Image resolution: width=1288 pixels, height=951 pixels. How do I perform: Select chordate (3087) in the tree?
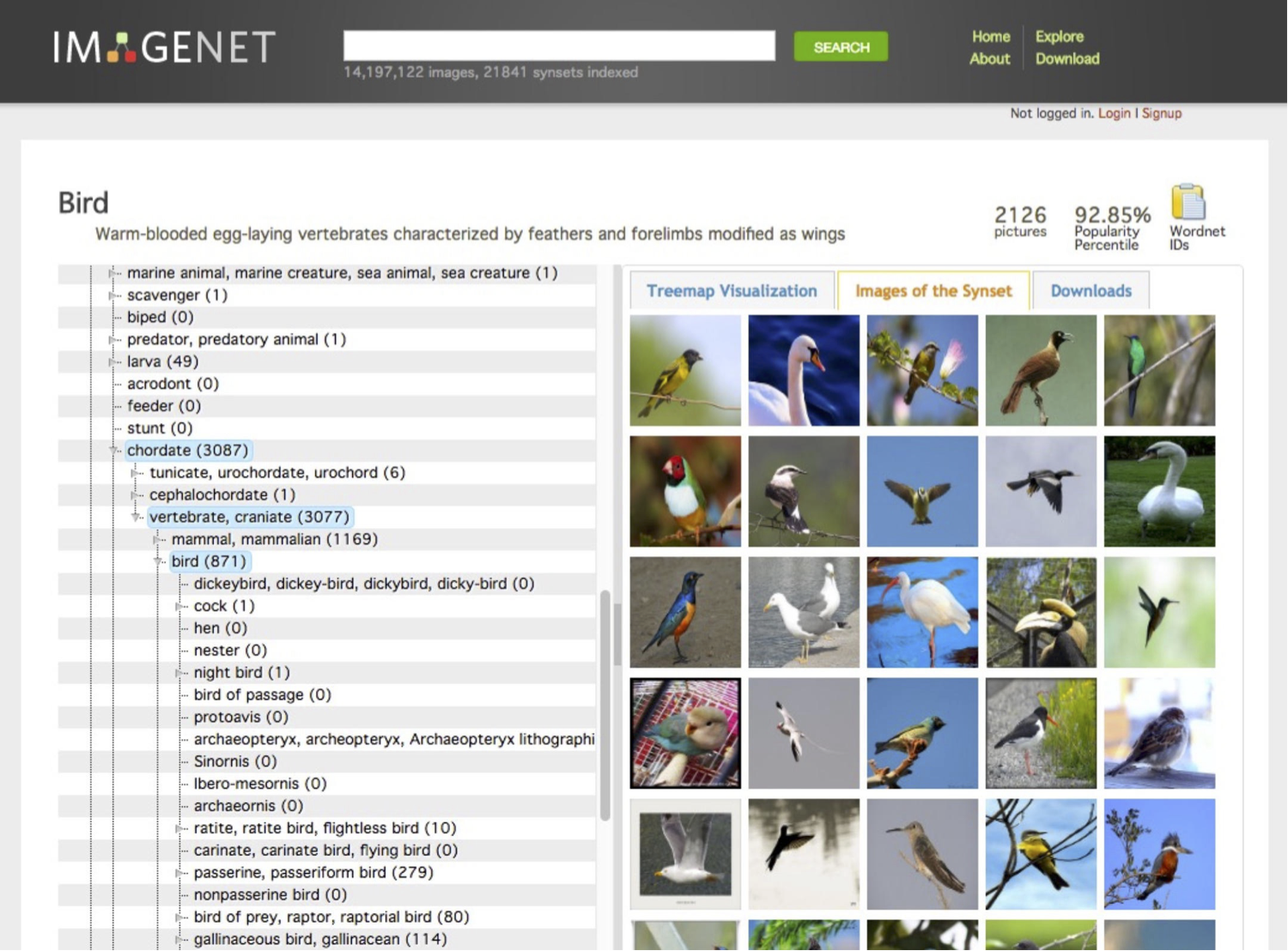click(188, 451)
